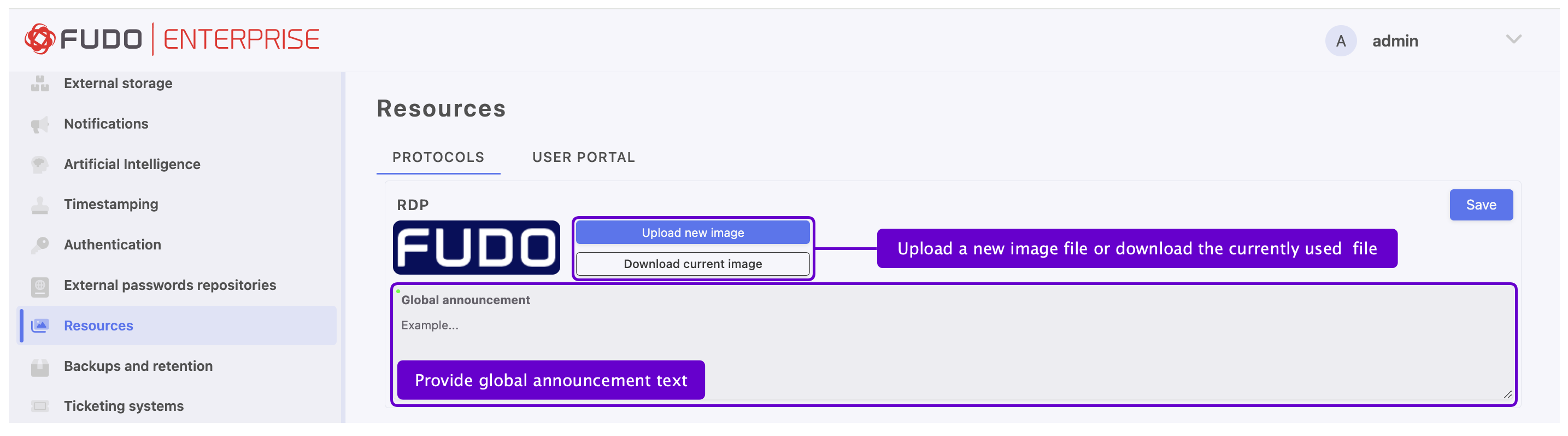Viewport: 1568px width, 436px height.
Task: Expand the admin account dropdown chevron
Action: 1513,39
